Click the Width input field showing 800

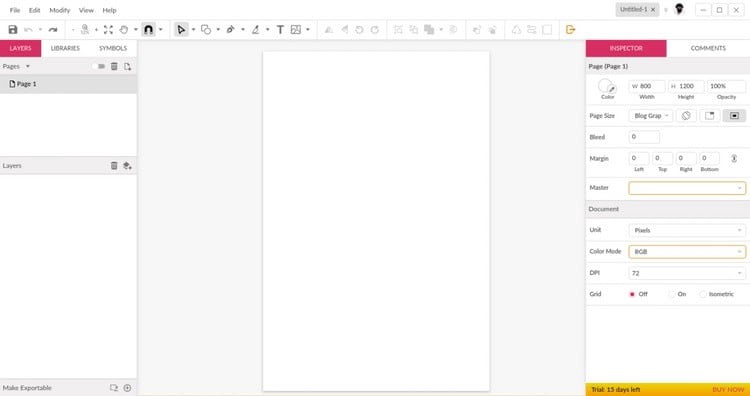(x=647, y=86)
